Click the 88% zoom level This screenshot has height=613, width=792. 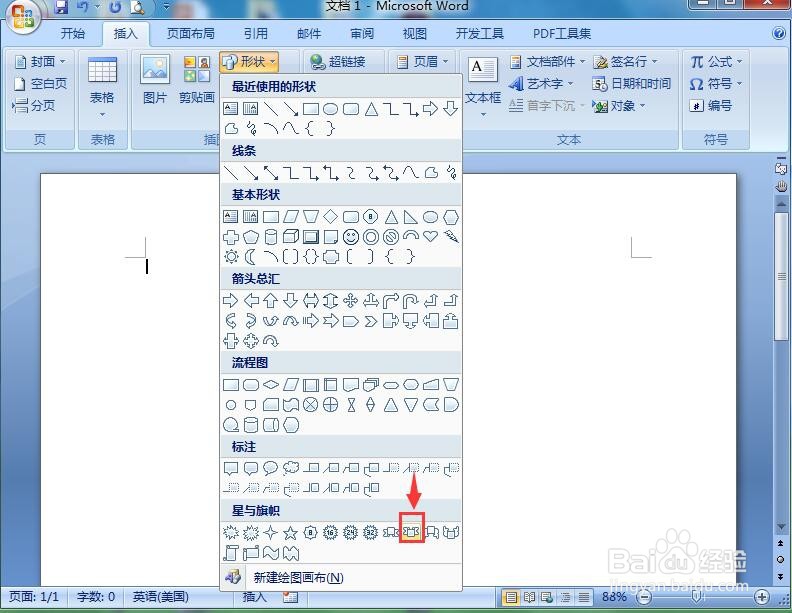614,597
